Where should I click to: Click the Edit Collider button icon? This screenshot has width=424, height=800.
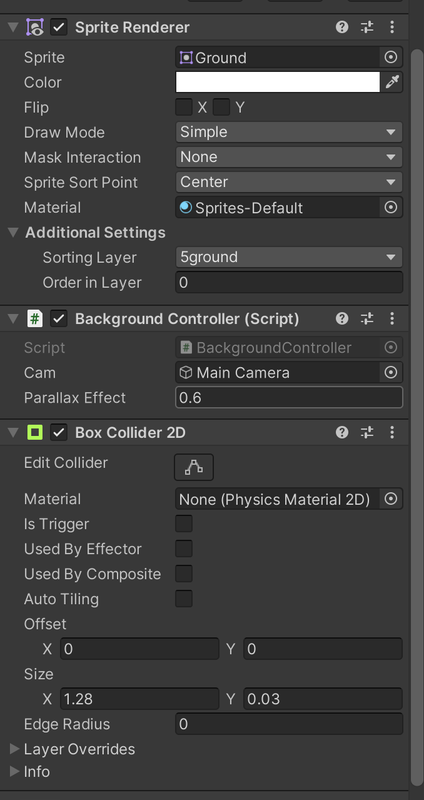click(x=194, y=467)
